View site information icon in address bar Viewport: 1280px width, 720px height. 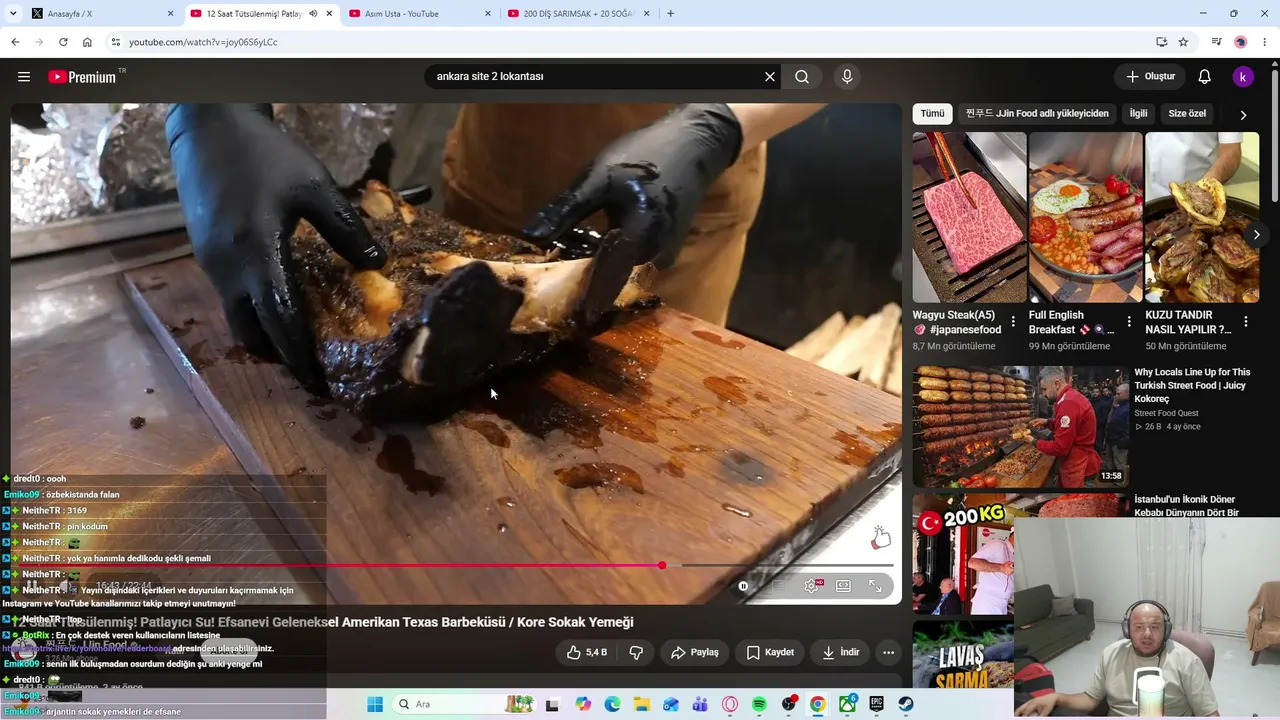point(116,42)
